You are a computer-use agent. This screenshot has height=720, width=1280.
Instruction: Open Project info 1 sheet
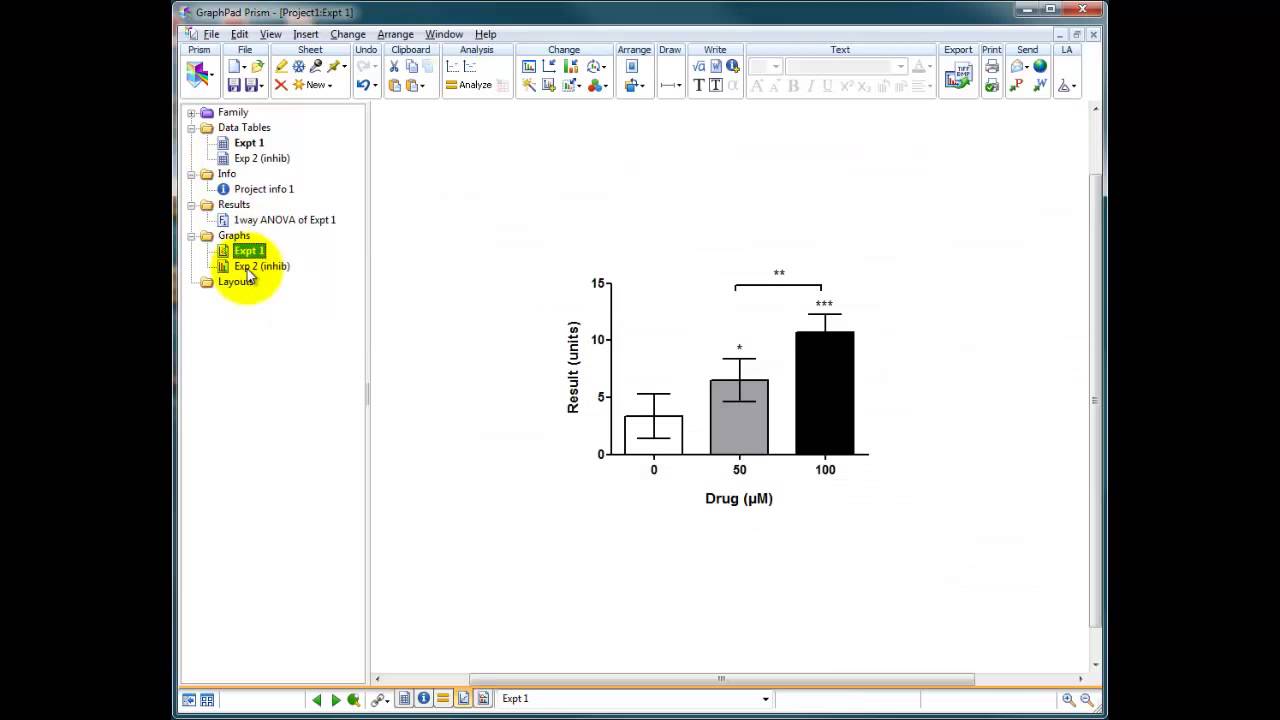coord(264,189)
